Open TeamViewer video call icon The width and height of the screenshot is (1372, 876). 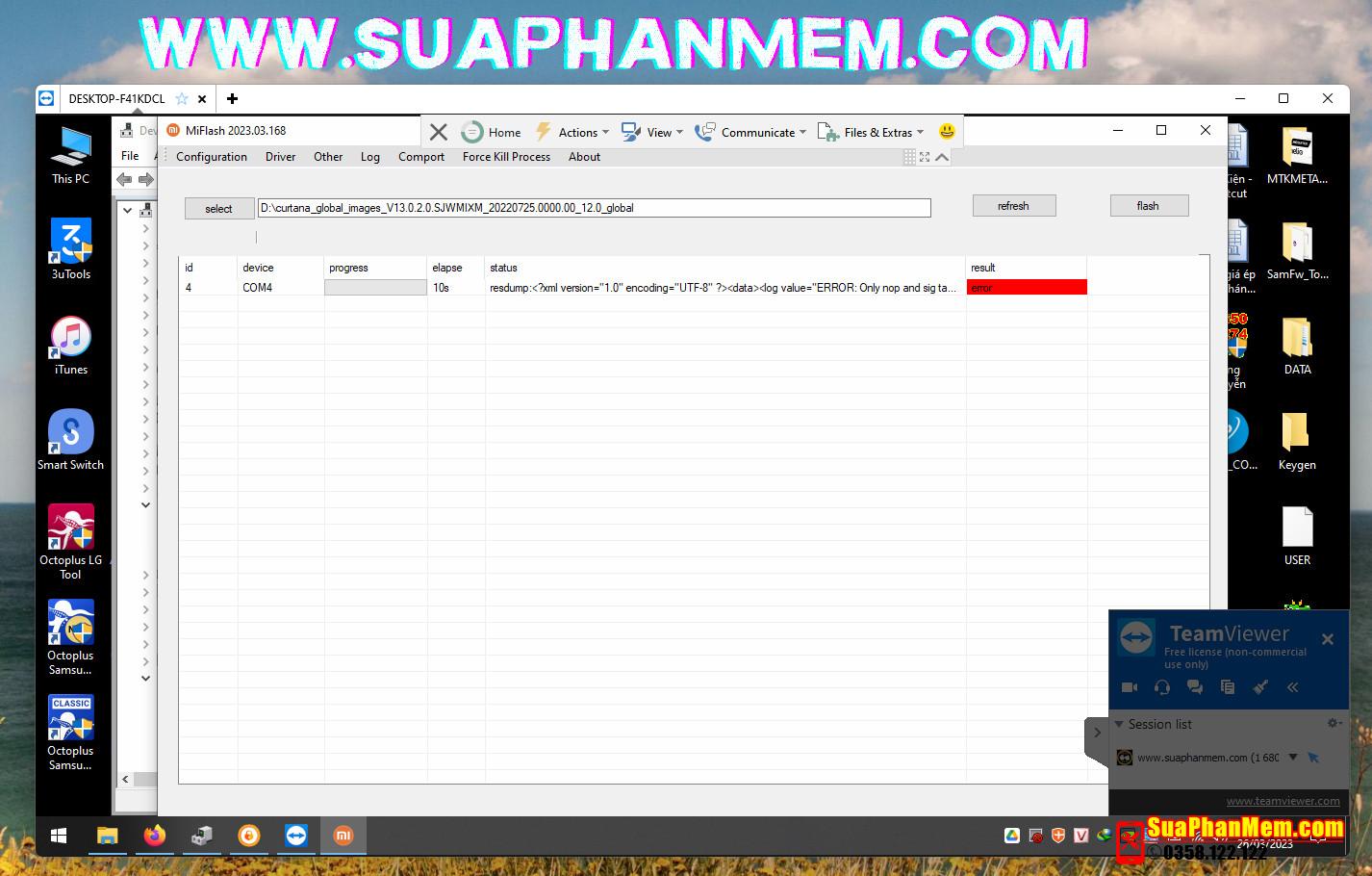point(1130,686)
